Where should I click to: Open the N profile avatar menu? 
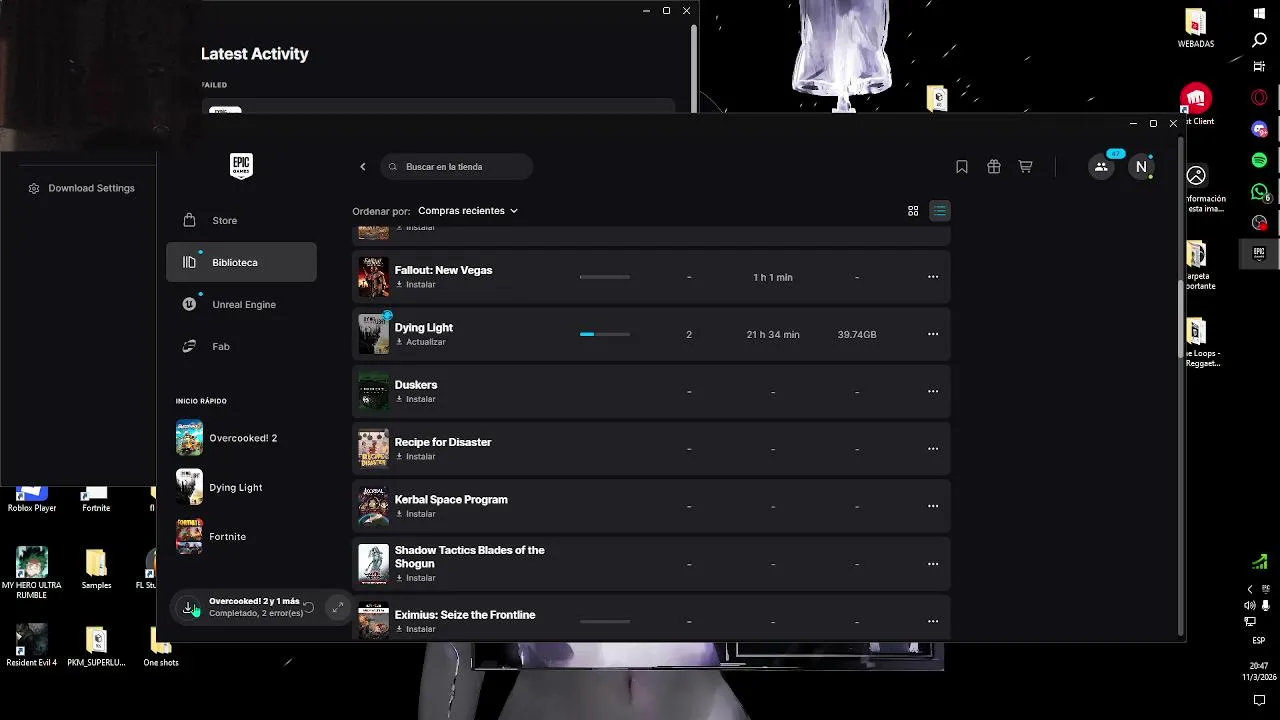tap(1141, 167)
